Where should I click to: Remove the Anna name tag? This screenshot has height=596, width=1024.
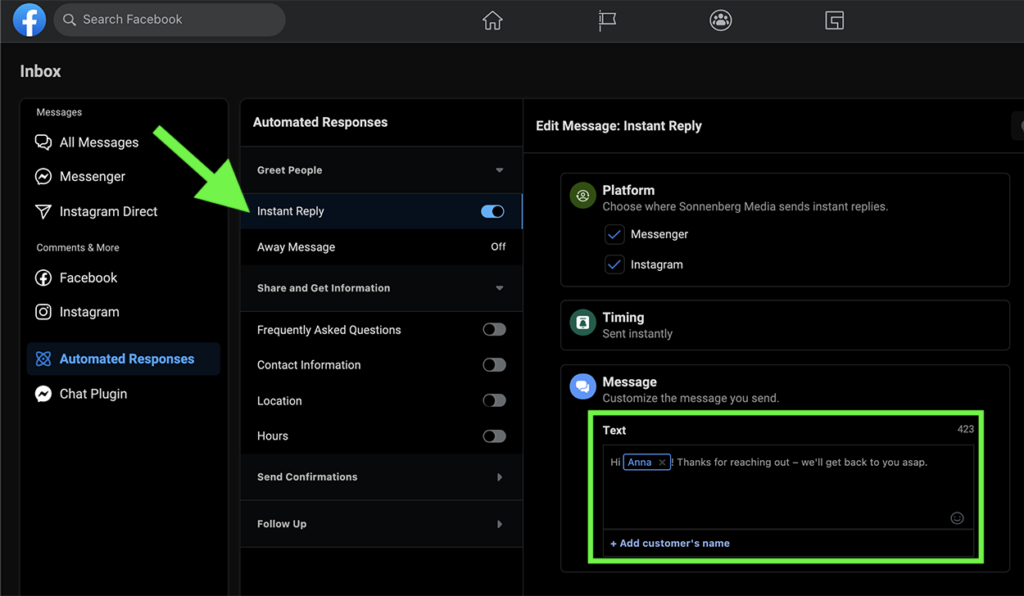662,463
